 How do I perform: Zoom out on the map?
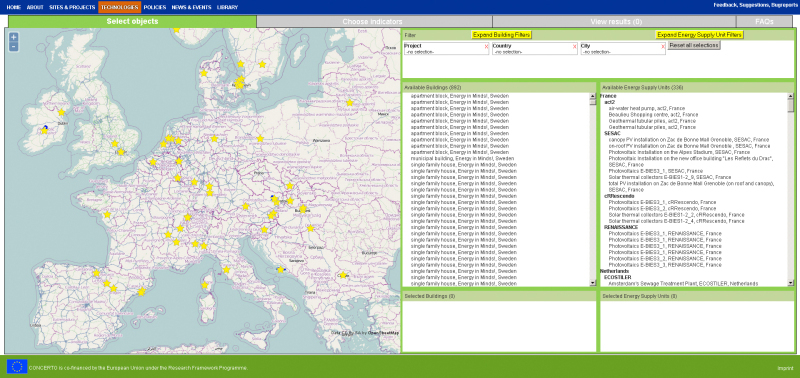point(14,46)
